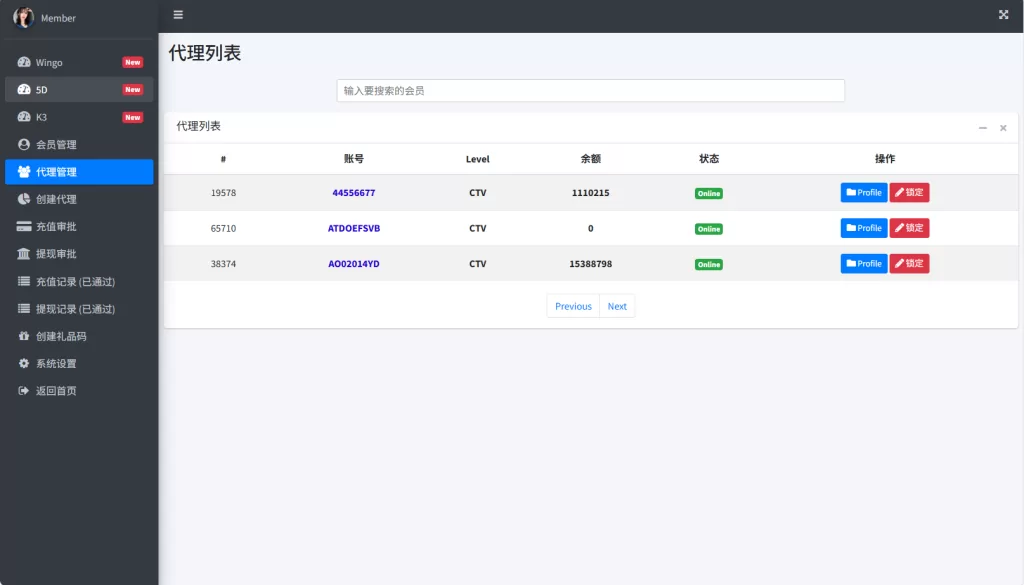Click the member search input field
This screenshot has height=585, width=1024.
click(x=590, y=89)
